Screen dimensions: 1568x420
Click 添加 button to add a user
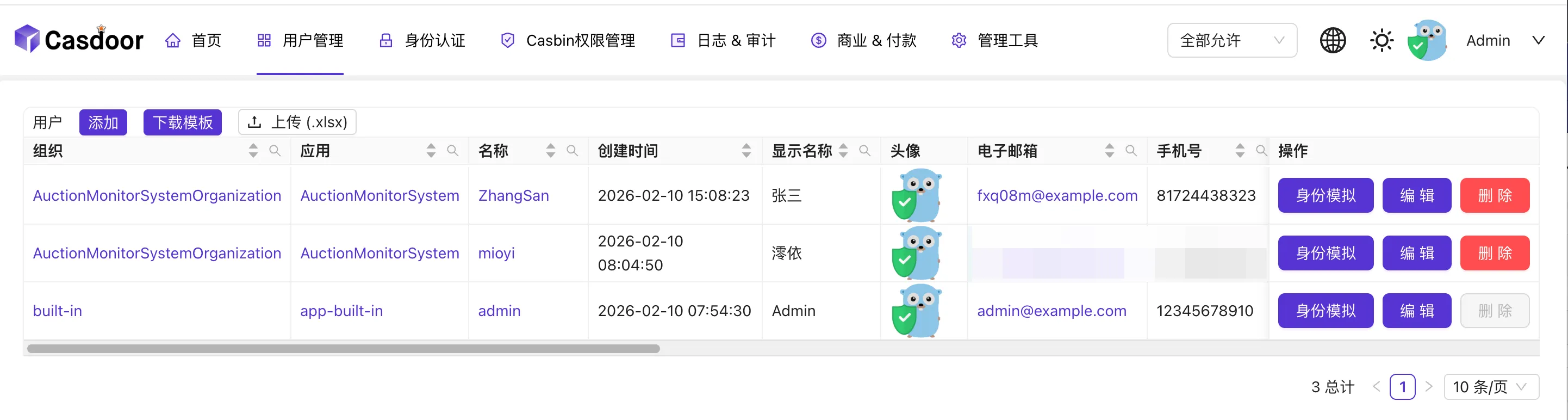[103, 122]
